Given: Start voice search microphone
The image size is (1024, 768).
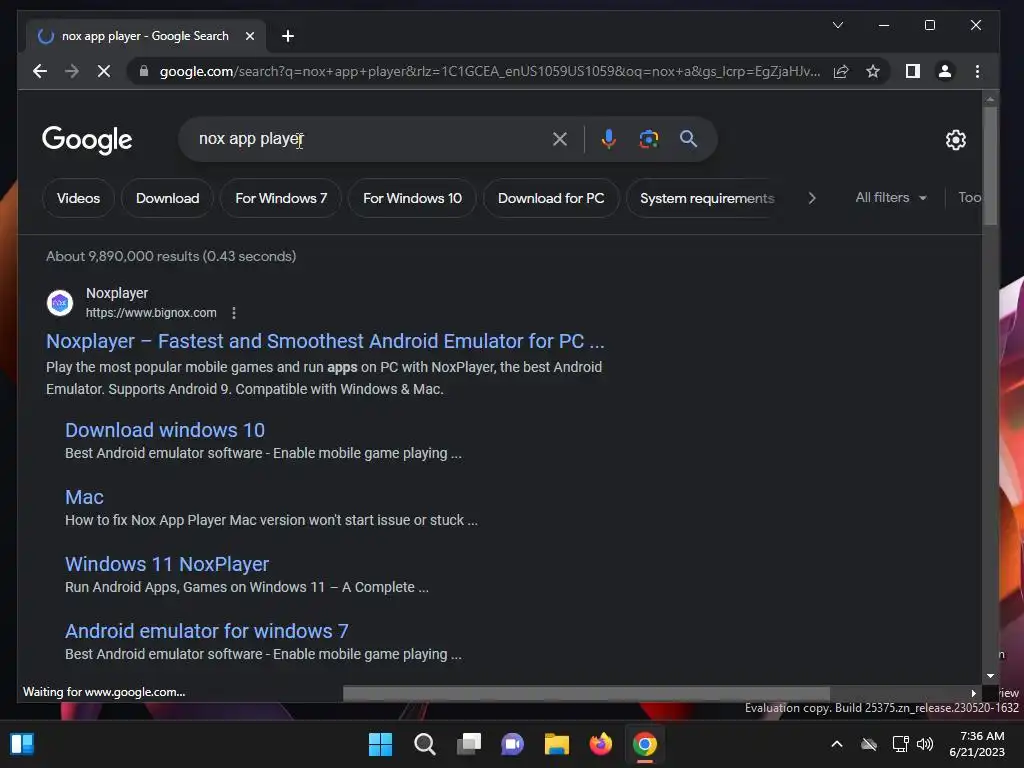Looking at the screenshot, I should [609, 139].
